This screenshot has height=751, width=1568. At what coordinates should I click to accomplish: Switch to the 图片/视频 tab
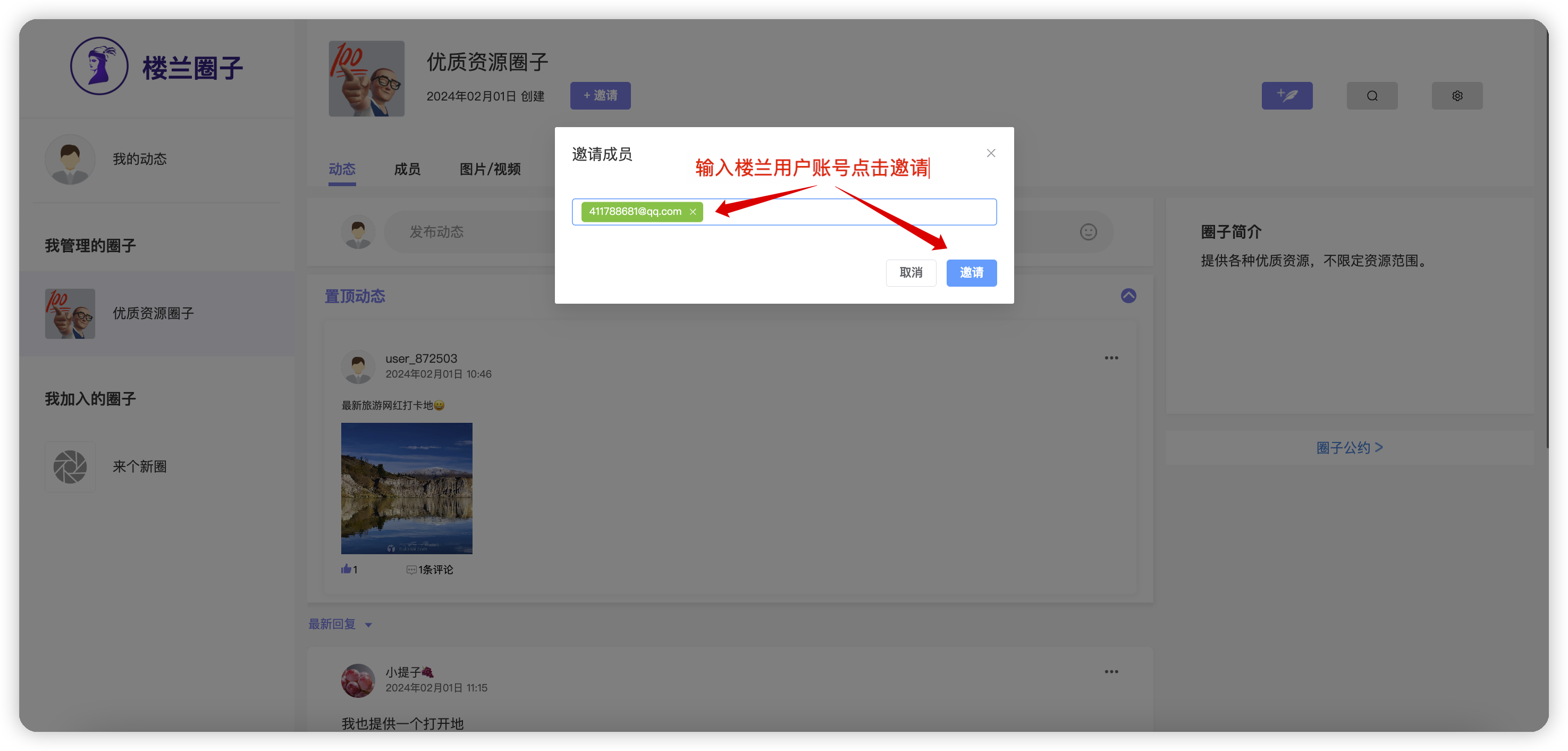[490, 169]
